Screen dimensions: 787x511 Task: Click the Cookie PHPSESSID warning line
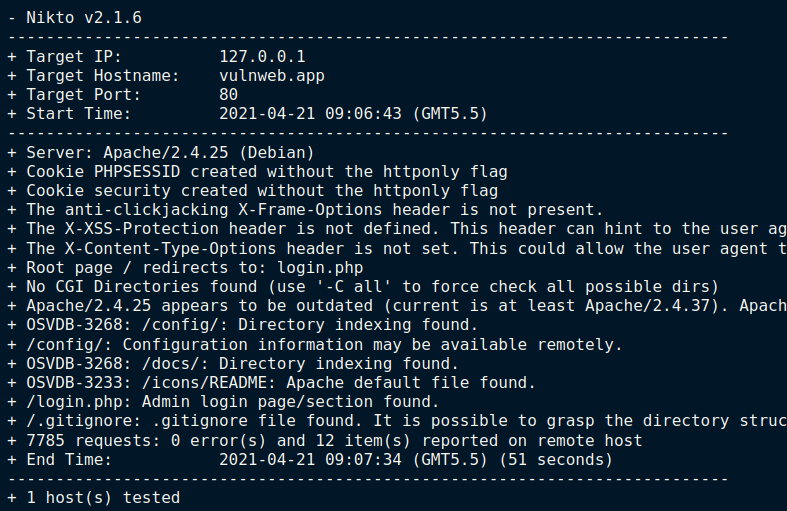coord(257,172)
